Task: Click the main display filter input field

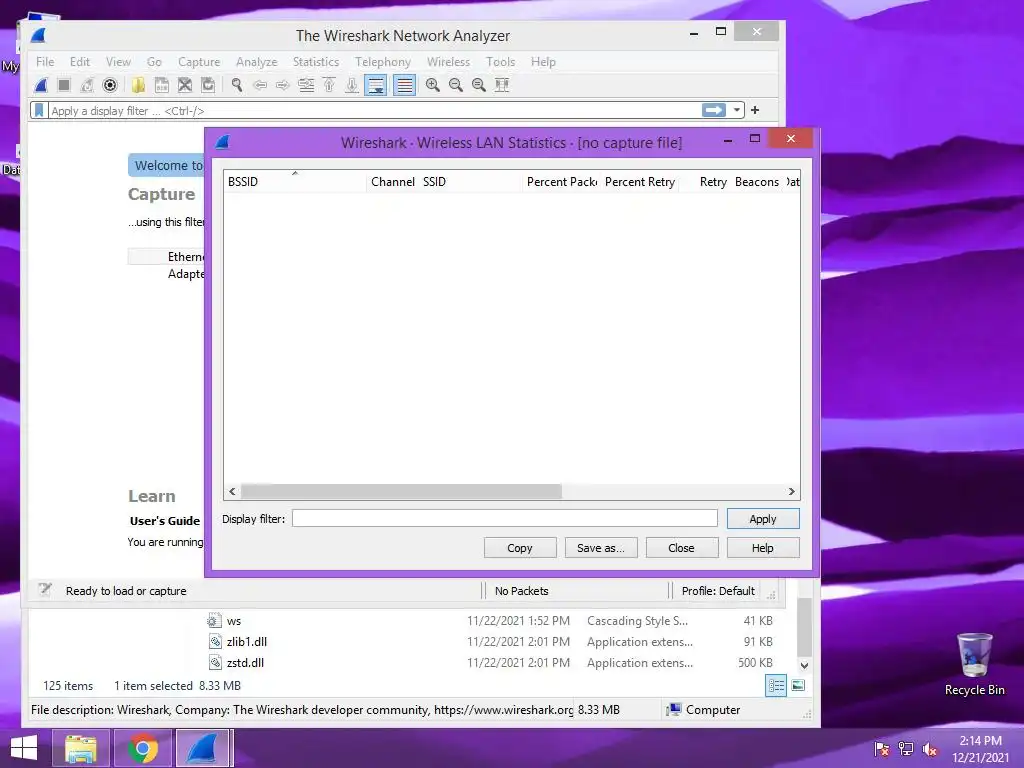Action: point(372,110)
